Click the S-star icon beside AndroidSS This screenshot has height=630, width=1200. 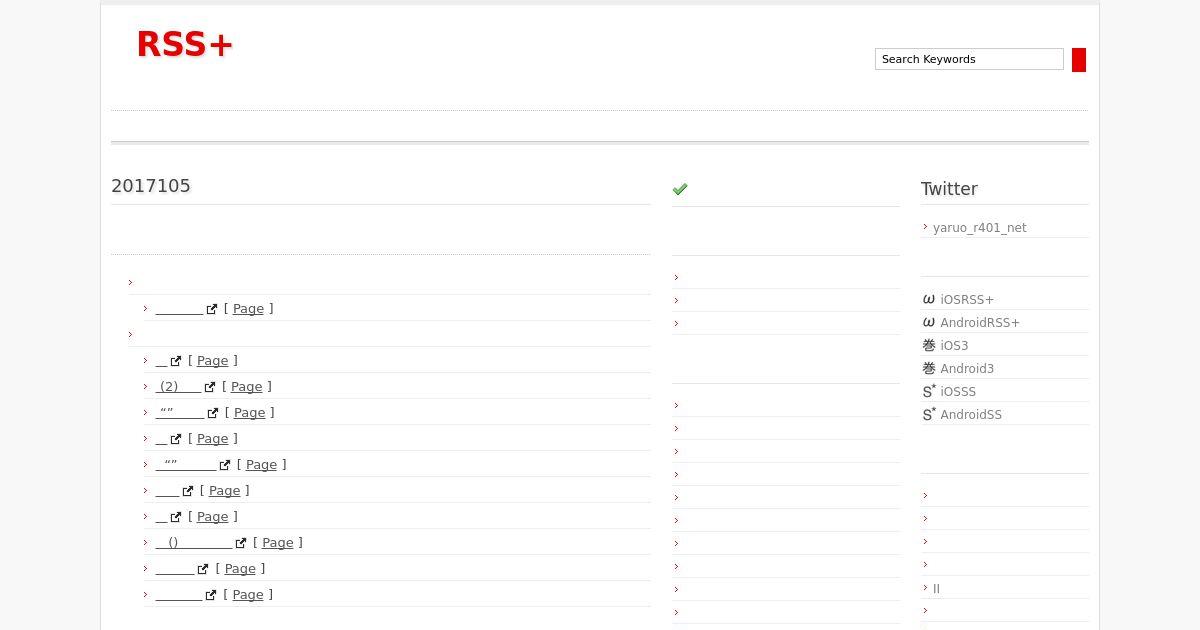[x=929, y=414]
